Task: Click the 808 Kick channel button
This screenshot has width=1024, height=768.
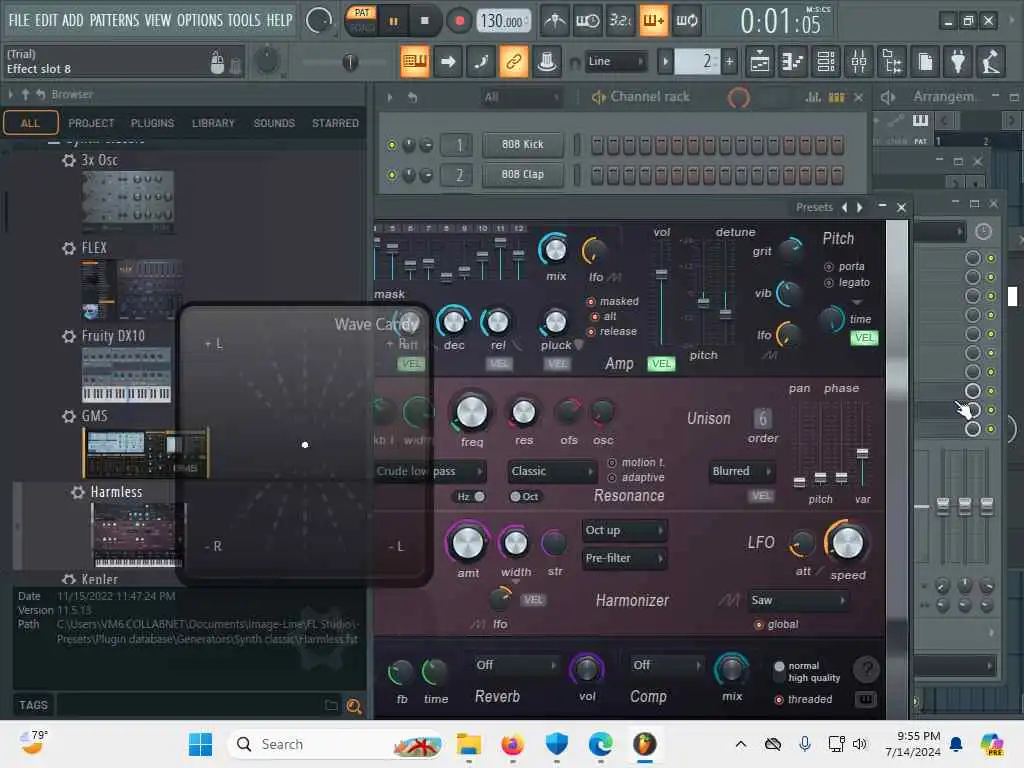Action: (522, 144)
